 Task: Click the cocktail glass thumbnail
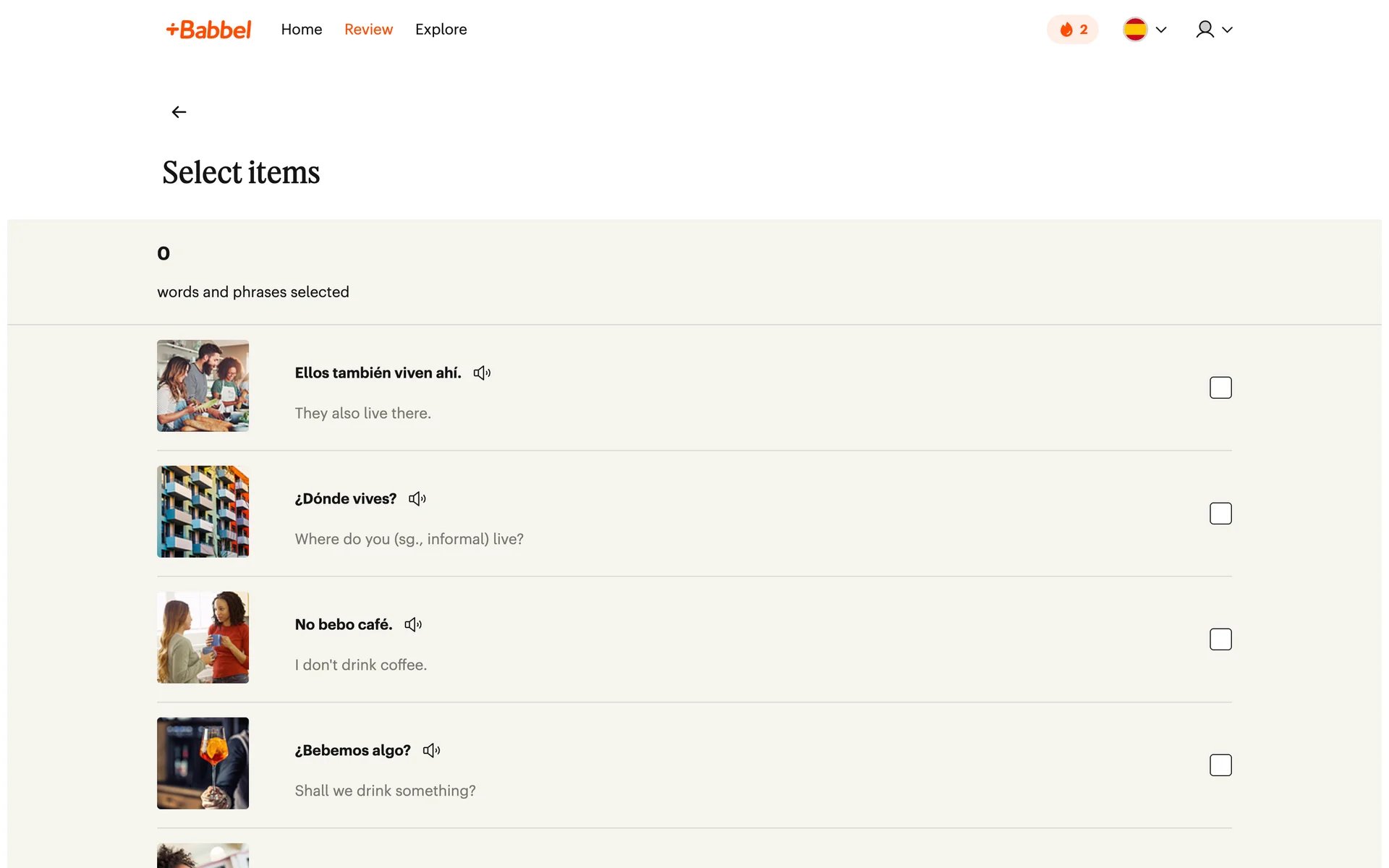(x=203, y=763)
